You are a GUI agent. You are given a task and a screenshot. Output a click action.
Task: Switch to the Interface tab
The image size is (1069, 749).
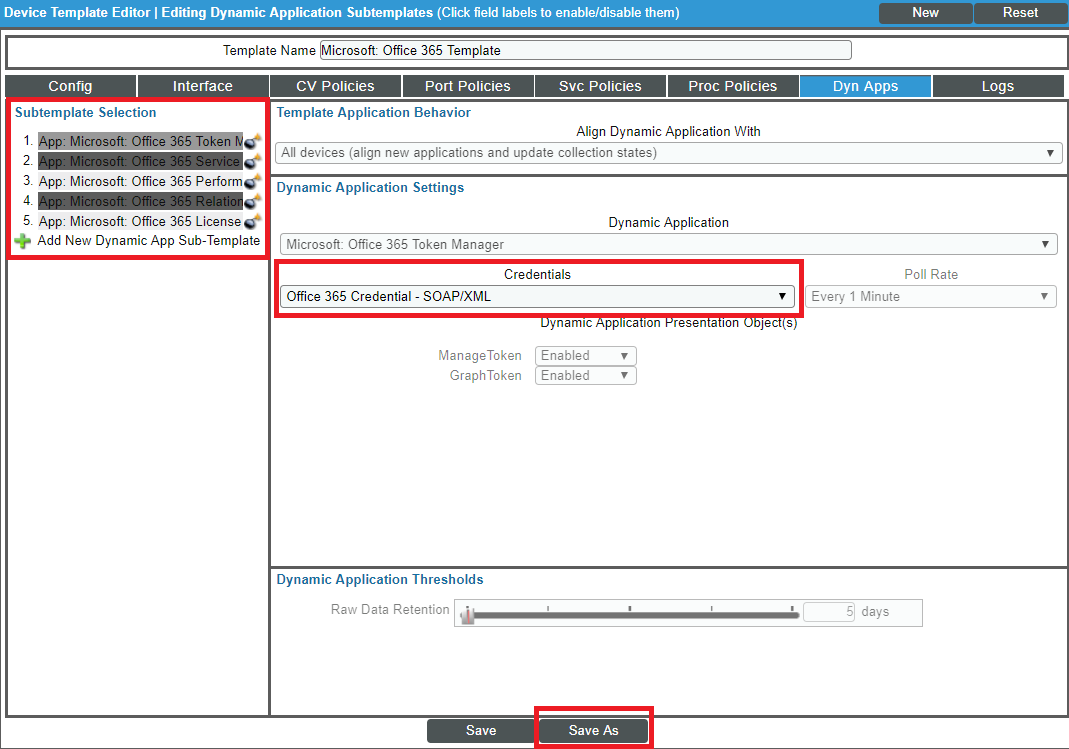click(202, 86)
